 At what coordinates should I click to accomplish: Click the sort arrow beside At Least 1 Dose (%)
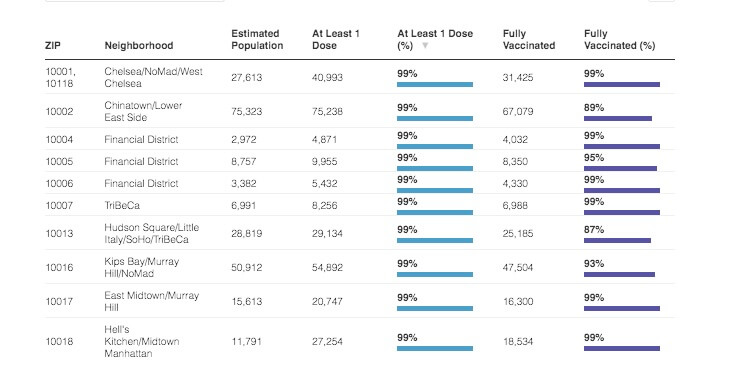pos(425,46)
